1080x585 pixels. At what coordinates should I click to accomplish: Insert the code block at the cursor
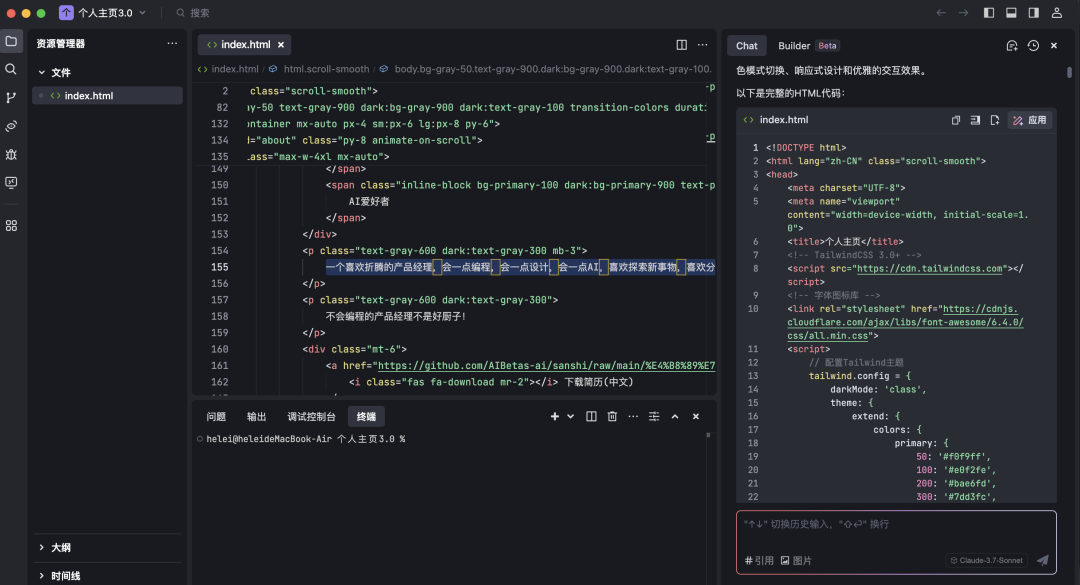[975, 120]
